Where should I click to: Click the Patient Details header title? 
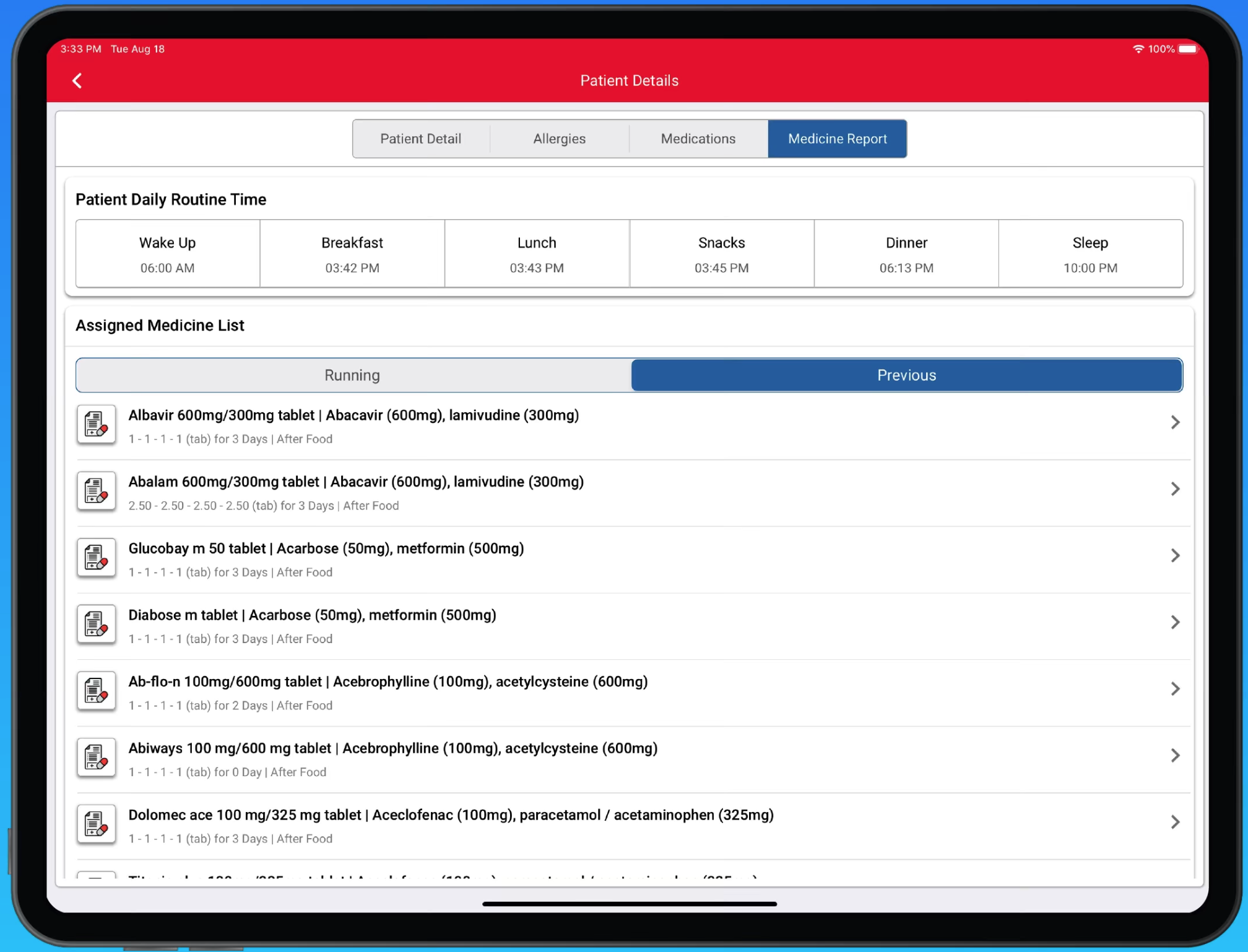click(629, 80)
